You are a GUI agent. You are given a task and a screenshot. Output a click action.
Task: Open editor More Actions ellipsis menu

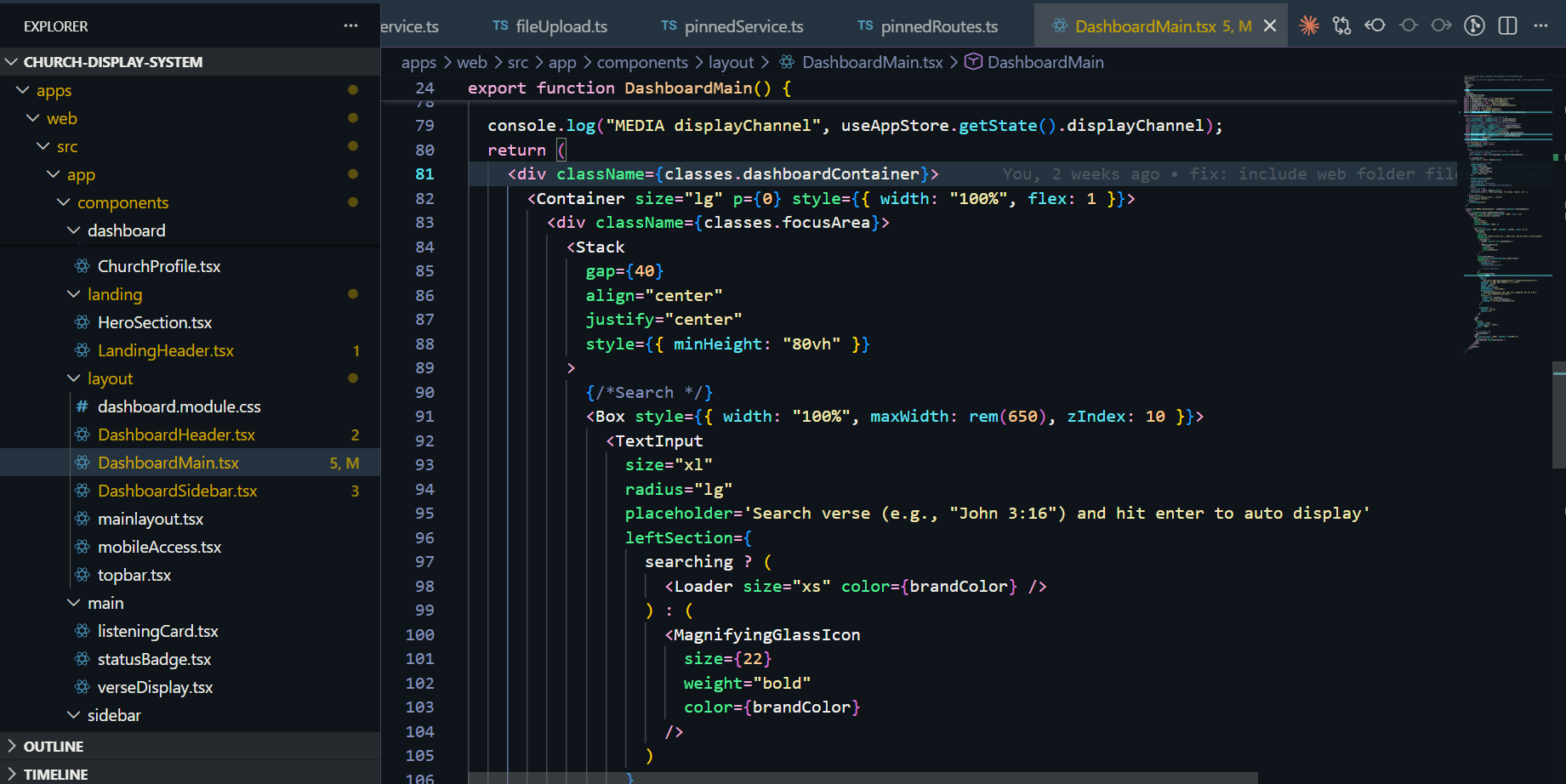1540,26
